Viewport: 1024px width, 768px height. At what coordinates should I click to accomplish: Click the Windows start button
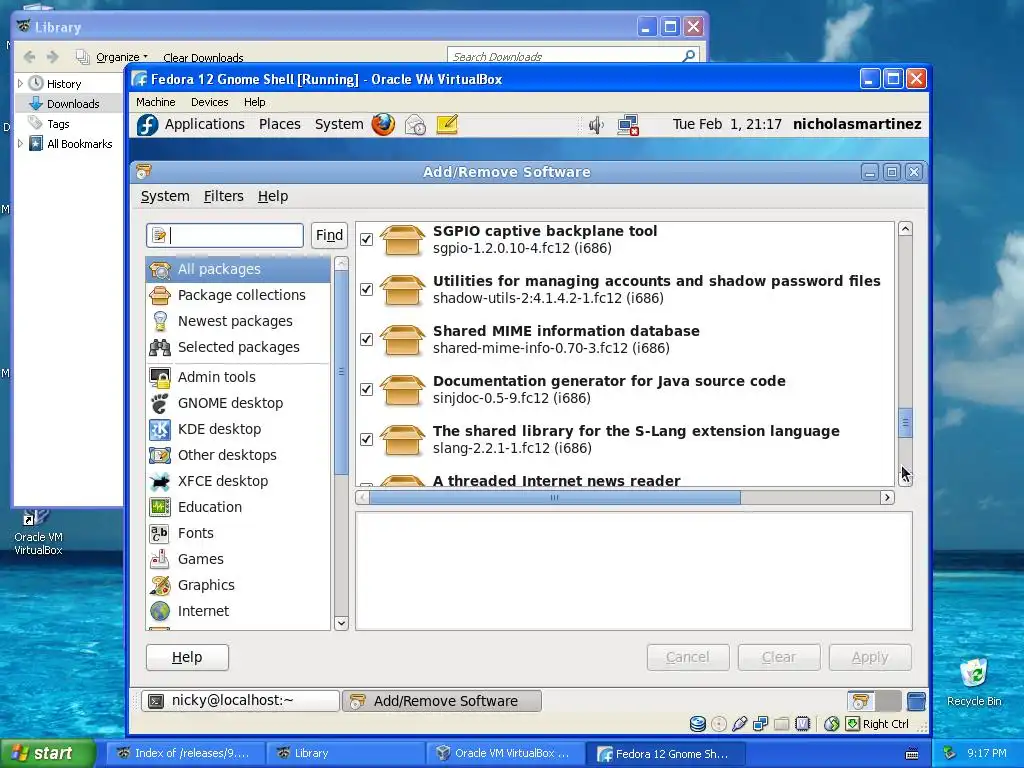(x=47, y=753)
